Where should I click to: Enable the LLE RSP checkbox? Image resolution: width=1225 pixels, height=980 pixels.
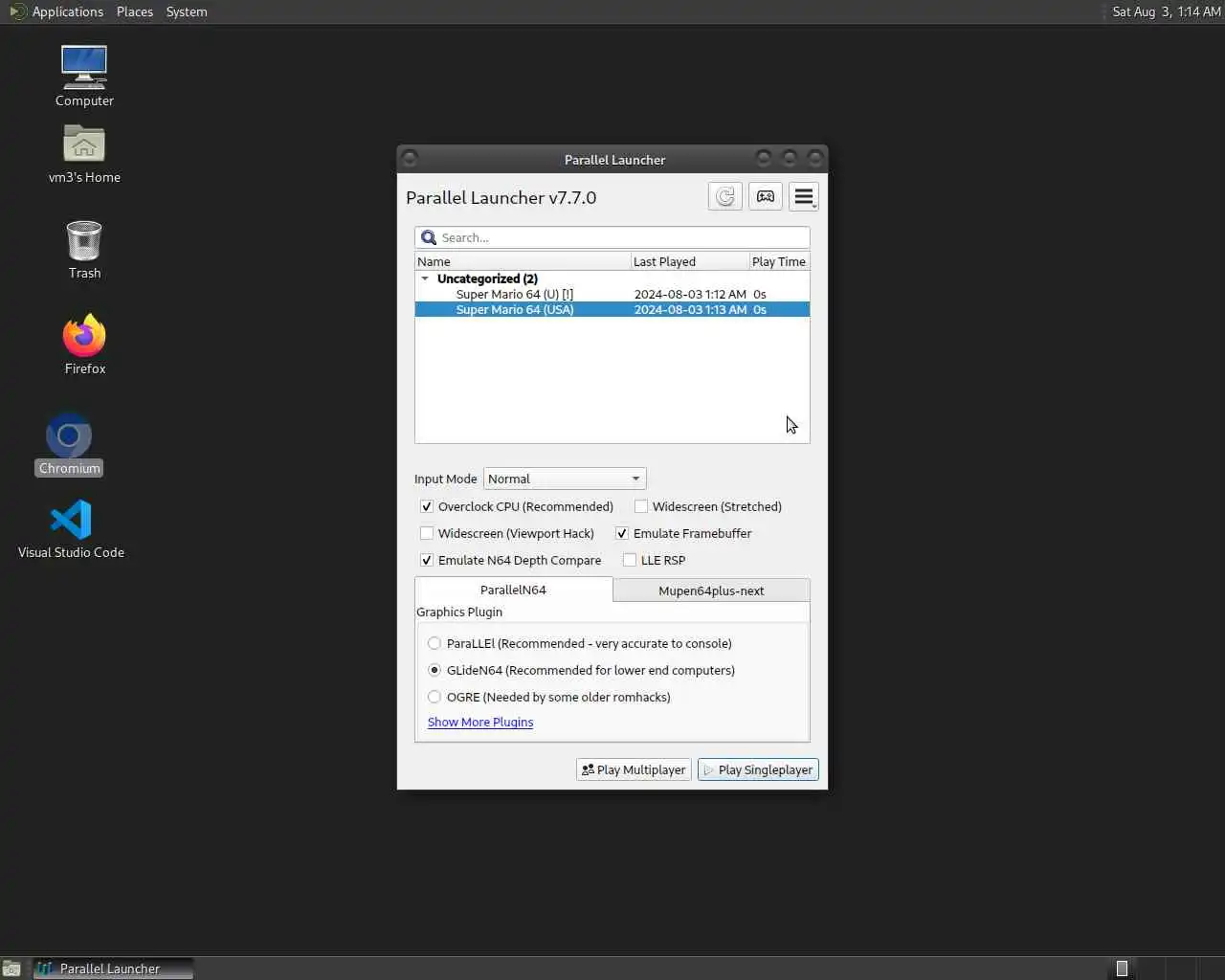[630, 560]
